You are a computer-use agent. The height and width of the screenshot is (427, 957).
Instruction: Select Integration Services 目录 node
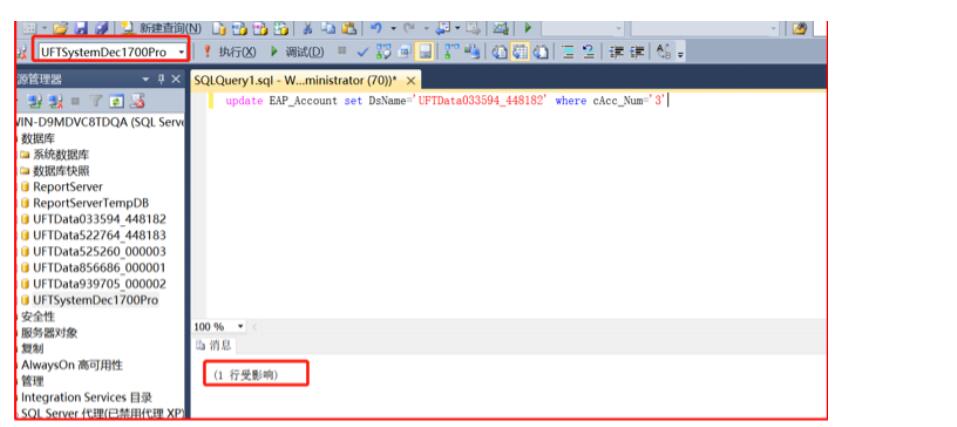point(87,398)
